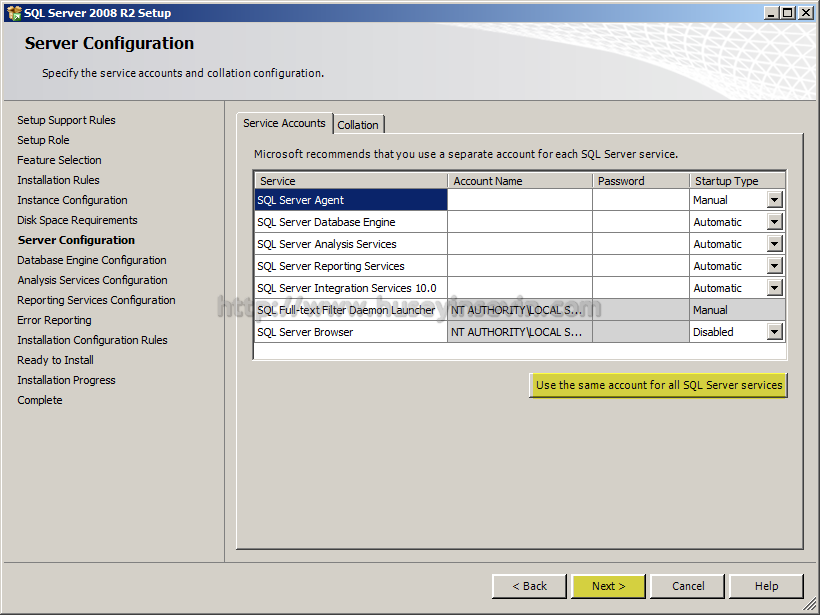Click the bold Server Configuration step
Image resolution: width=820 pixels, height=615 pixels.
pyautogui.click(x=76, y=240)
